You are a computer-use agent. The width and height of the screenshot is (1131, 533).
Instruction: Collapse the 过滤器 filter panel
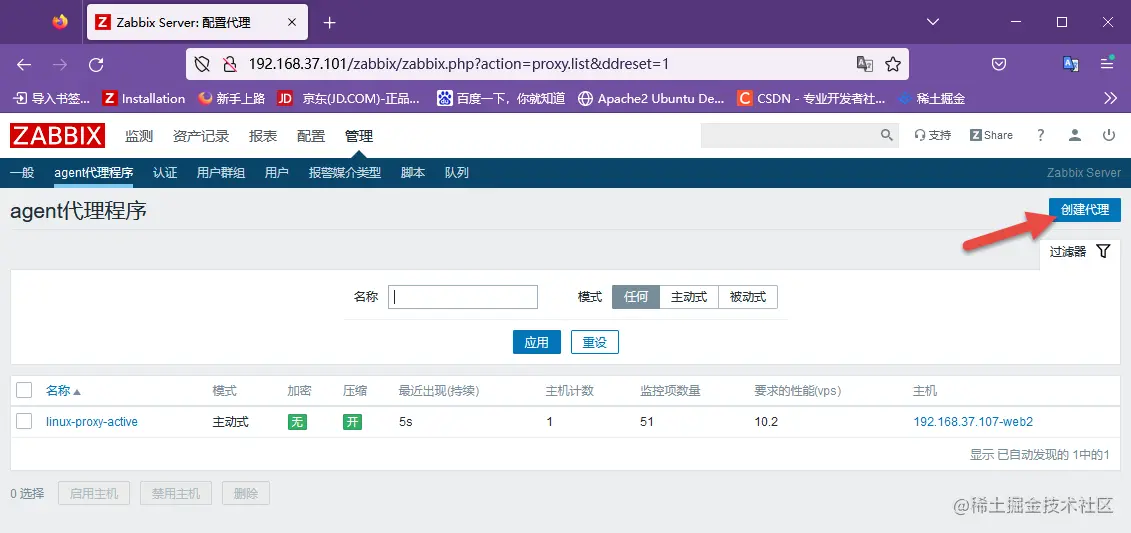tap(1080, 252)
